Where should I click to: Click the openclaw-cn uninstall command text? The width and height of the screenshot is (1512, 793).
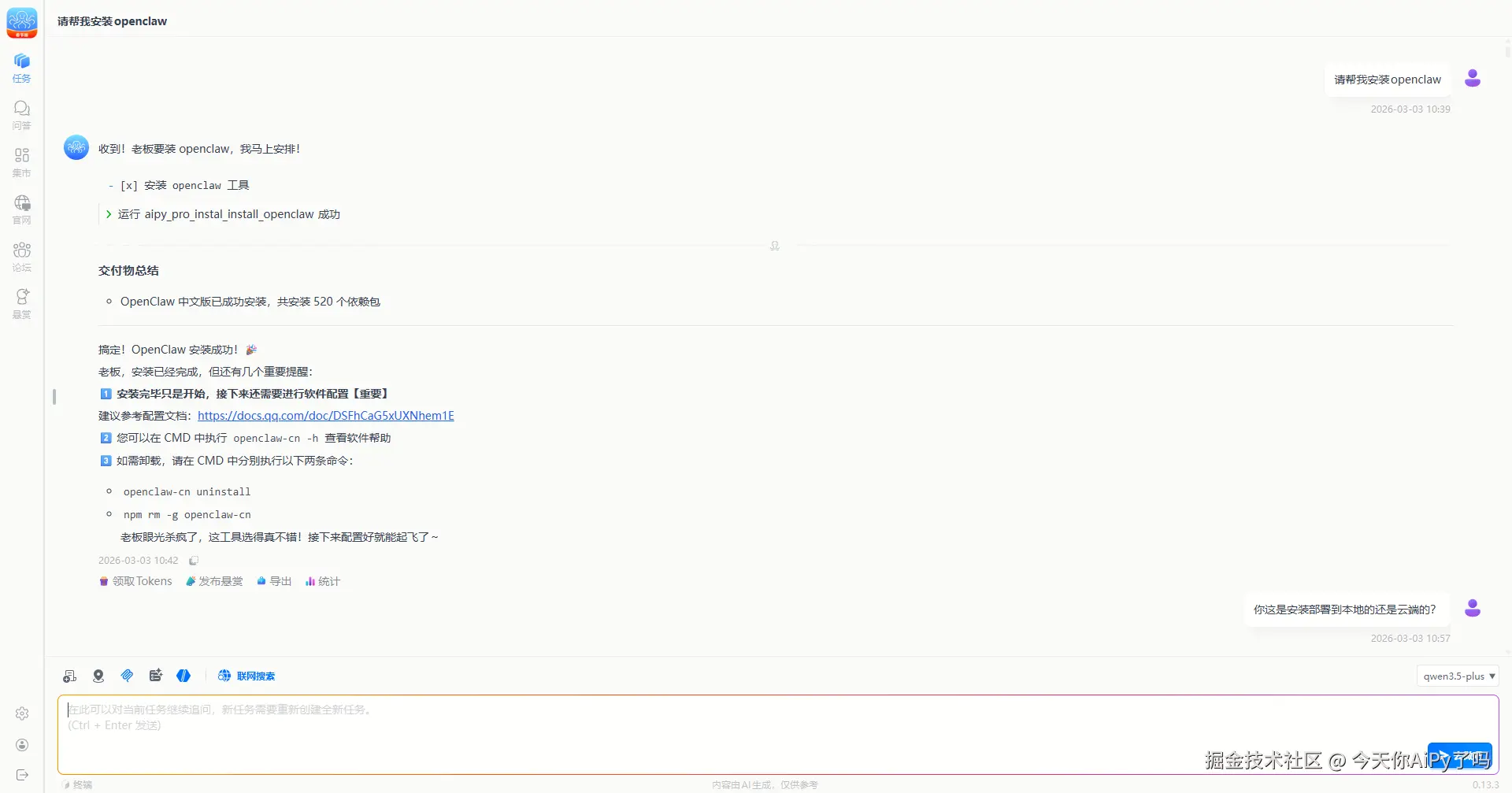(x=187, y=491)
